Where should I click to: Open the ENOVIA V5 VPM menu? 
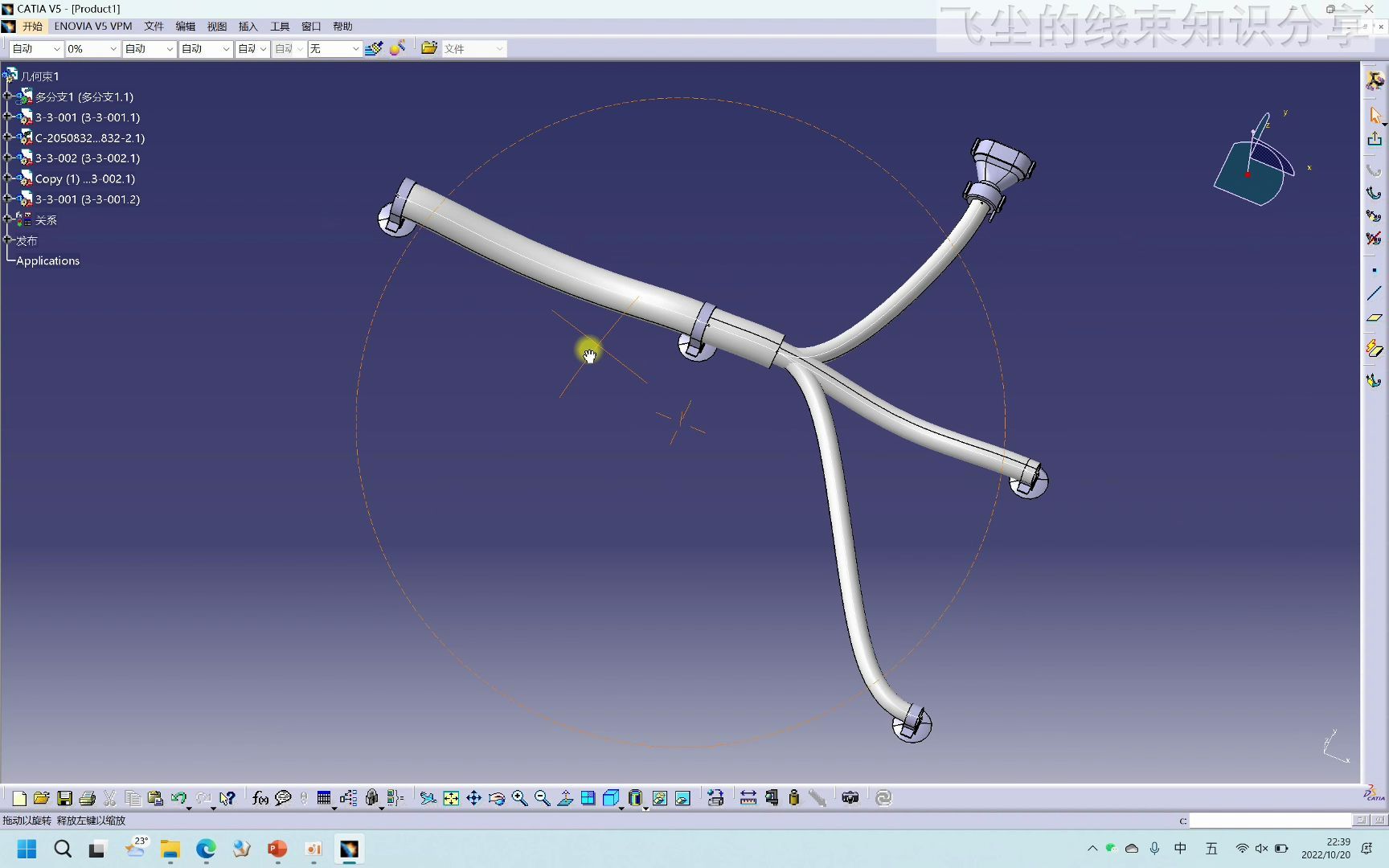pos(92,26)
